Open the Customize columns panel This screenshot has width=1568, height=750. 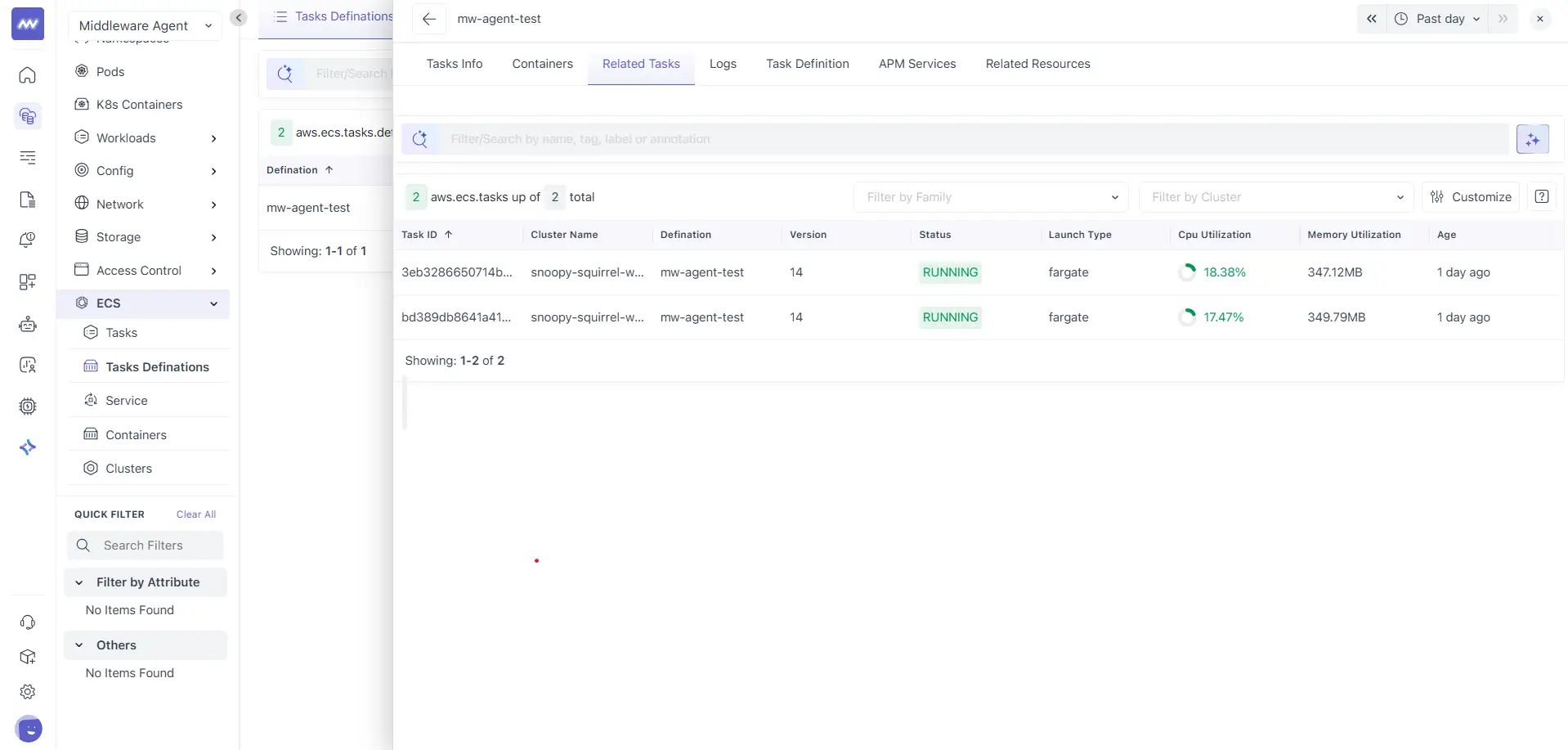point(1471,196)
